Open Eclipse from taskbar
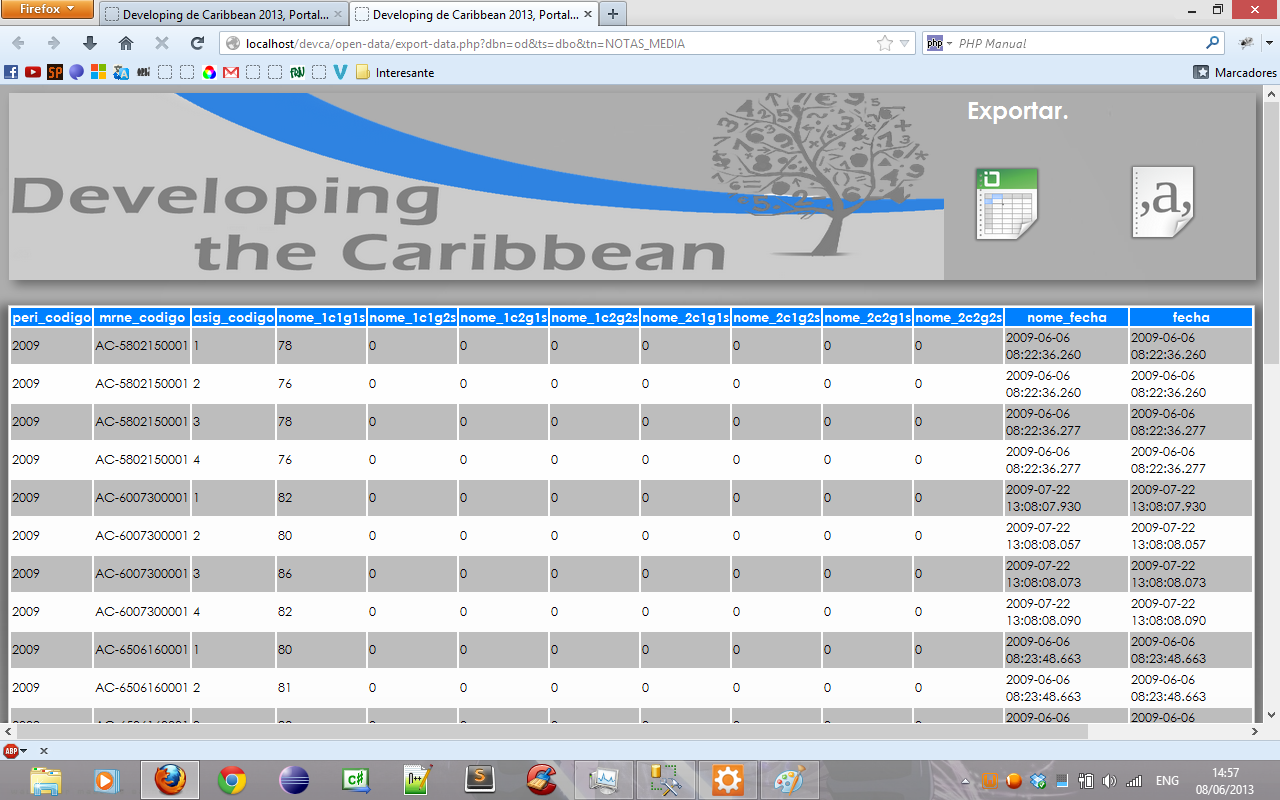 (294, 779)
